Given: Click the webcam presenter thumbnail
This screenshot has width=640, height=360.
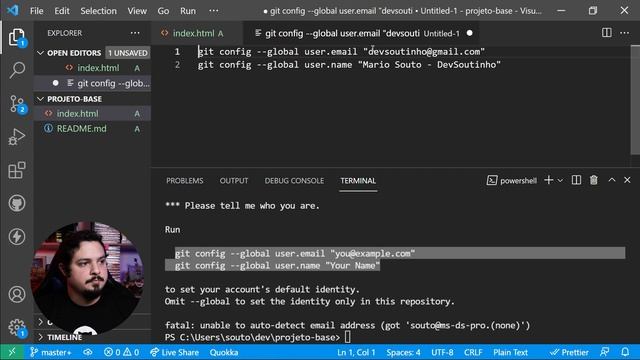Looking at the screenshot, I should coord(87,278).
